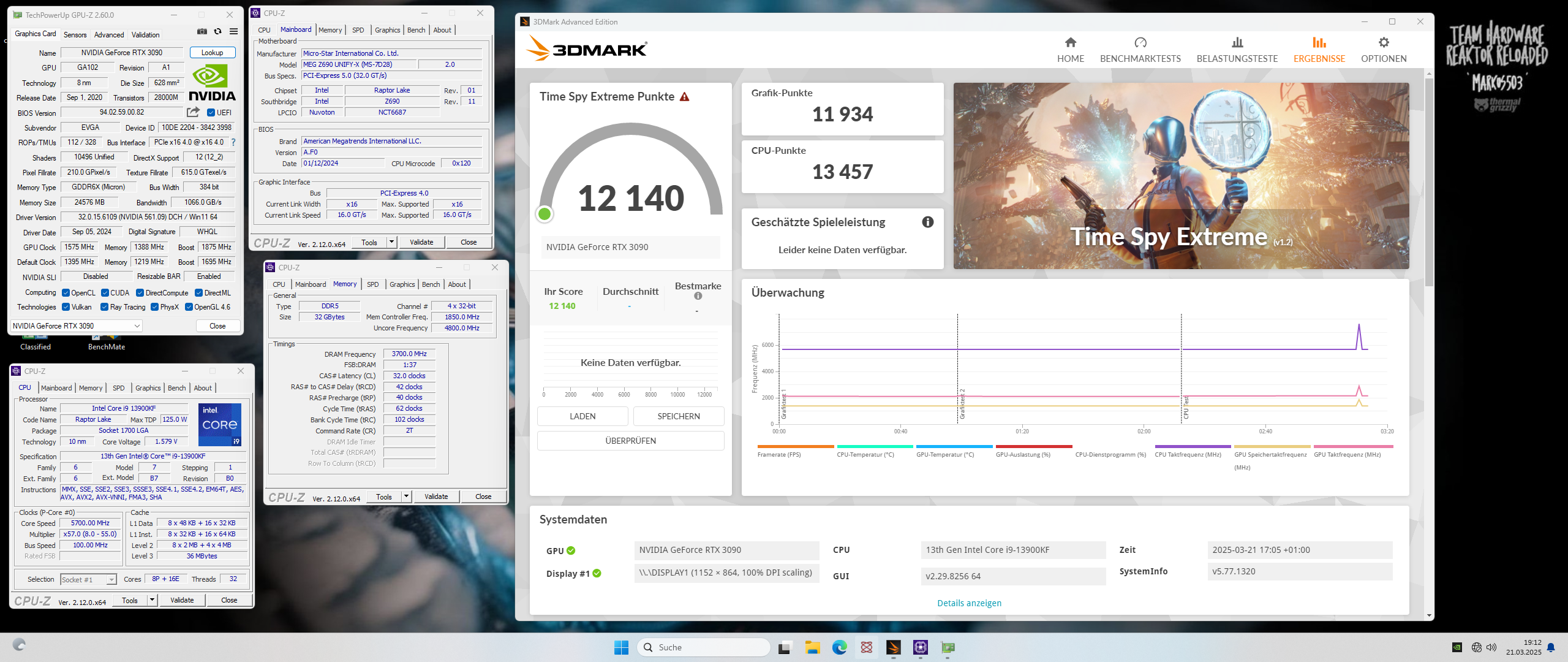
Task: Open Tools dropdown arrow in CPU tab CPU-Z window
Action: pos(152,600)
